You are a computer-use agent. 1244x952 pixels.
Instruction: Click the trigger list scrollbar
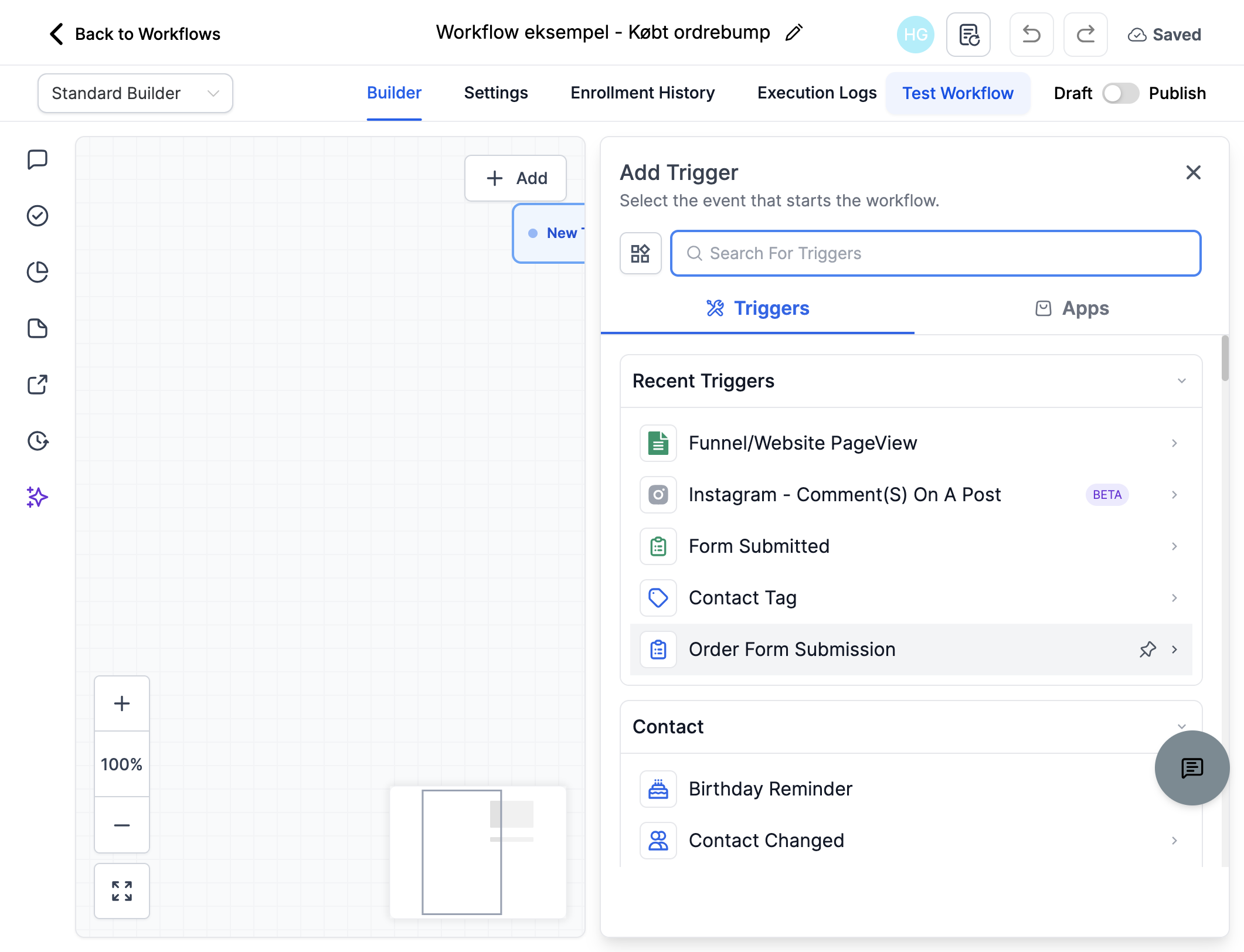[1225, 359]
